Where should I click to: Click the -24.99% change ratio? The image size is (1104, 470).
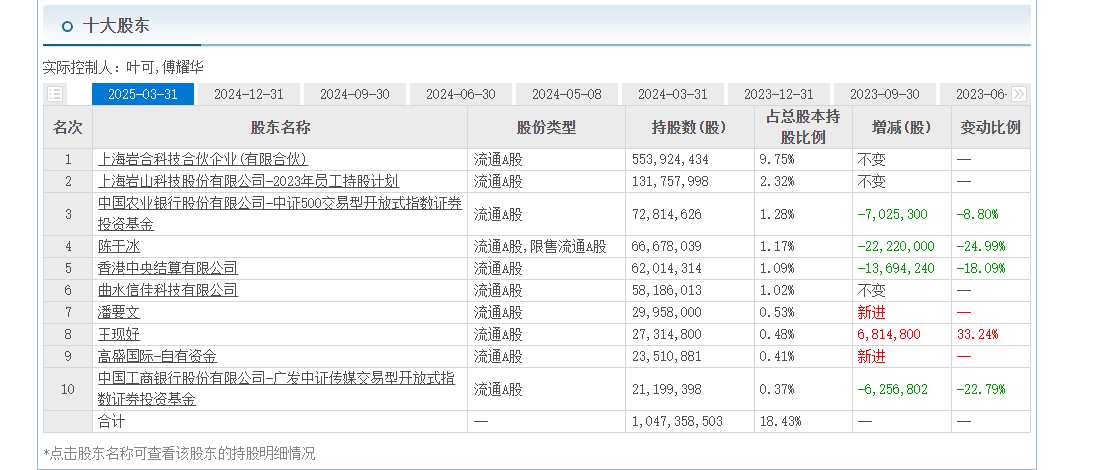[981, 247]
